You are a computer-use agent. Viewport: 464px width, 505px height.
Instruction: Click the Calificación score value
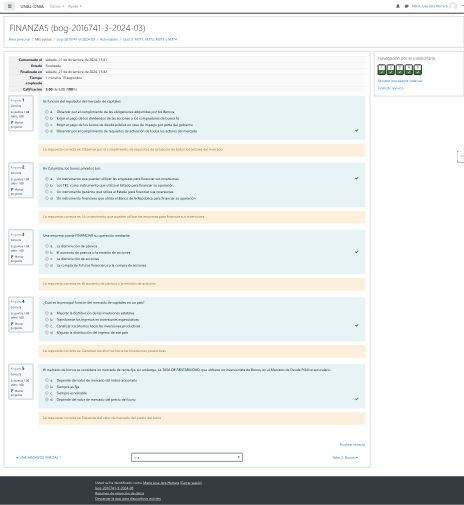(62, 89)
